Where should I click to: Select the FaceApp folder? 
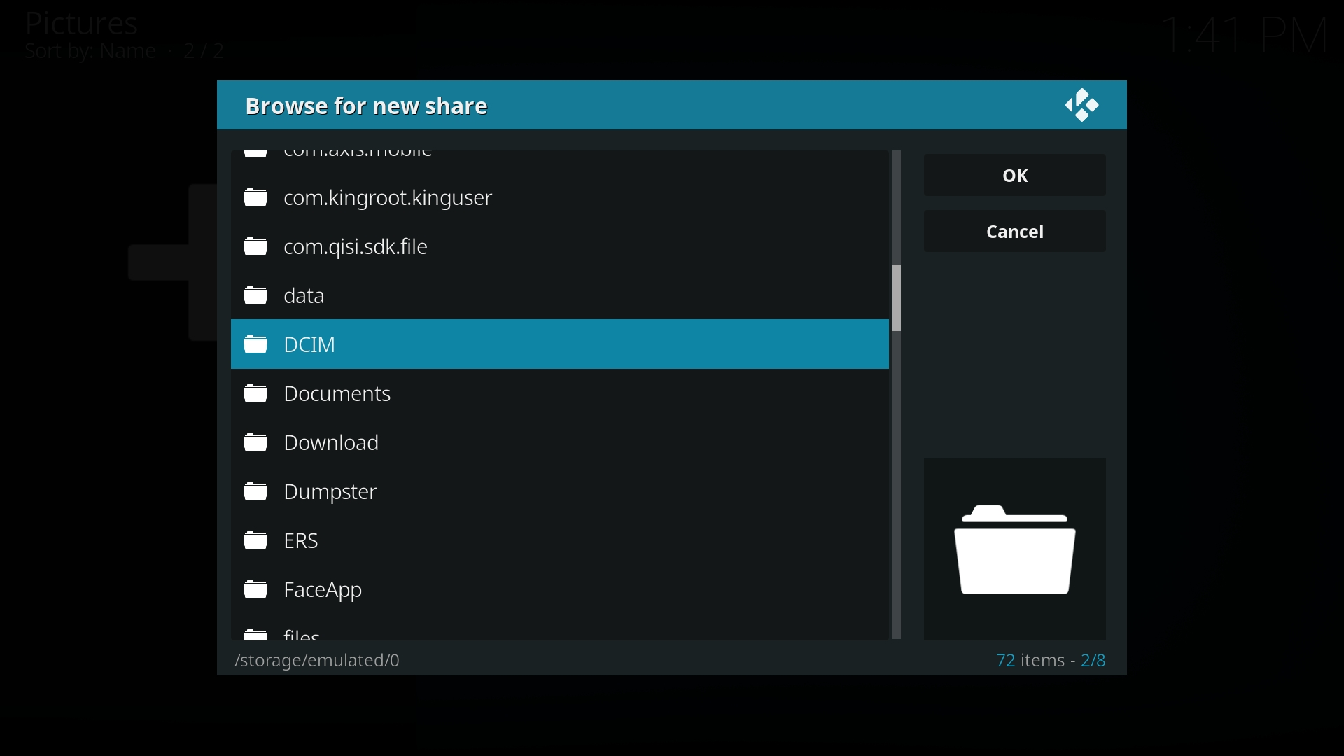pyautogui.click(x=560, y=589)
